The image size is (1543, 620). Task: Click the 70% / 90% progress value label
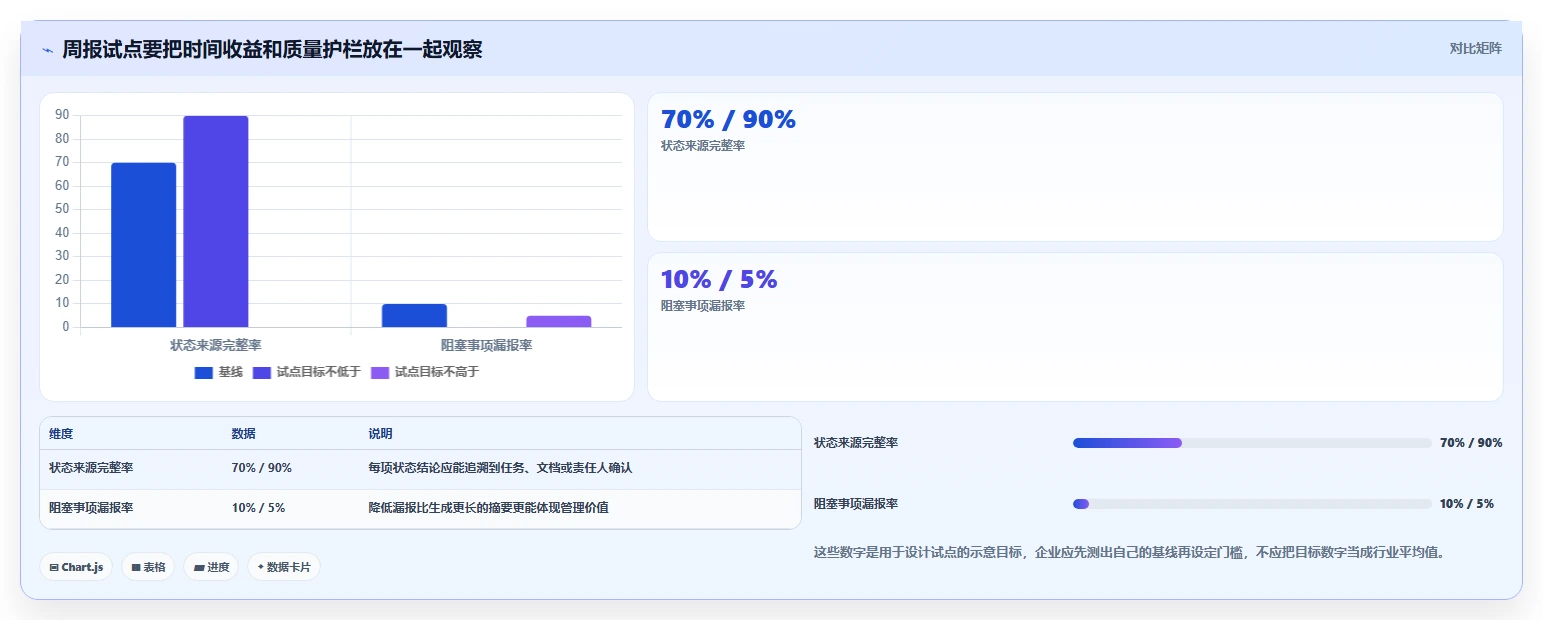pos(1471,443)
